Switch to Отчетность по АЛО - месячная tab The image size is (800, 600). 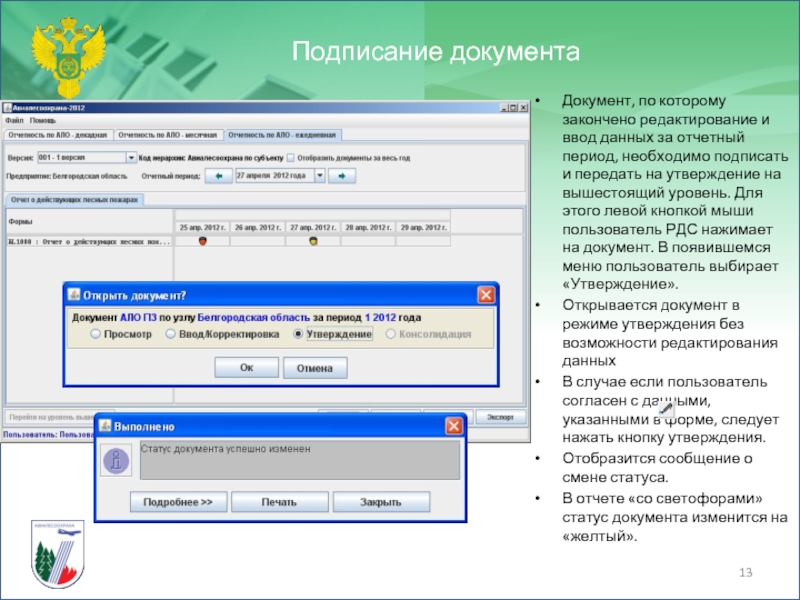pos(166,134)
